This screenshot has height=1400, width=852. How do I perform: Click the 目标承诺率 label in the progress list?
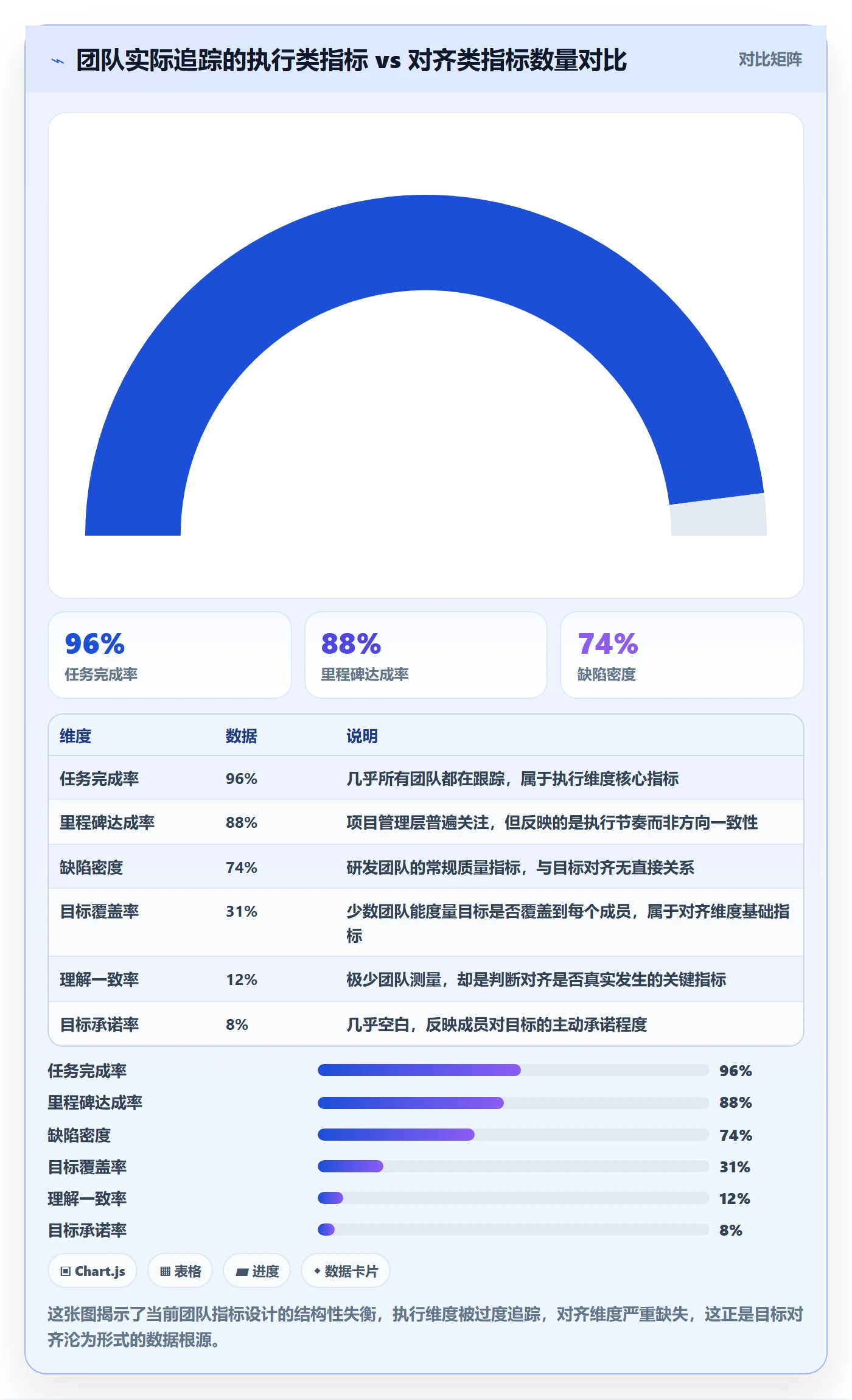coord(87,1230)
